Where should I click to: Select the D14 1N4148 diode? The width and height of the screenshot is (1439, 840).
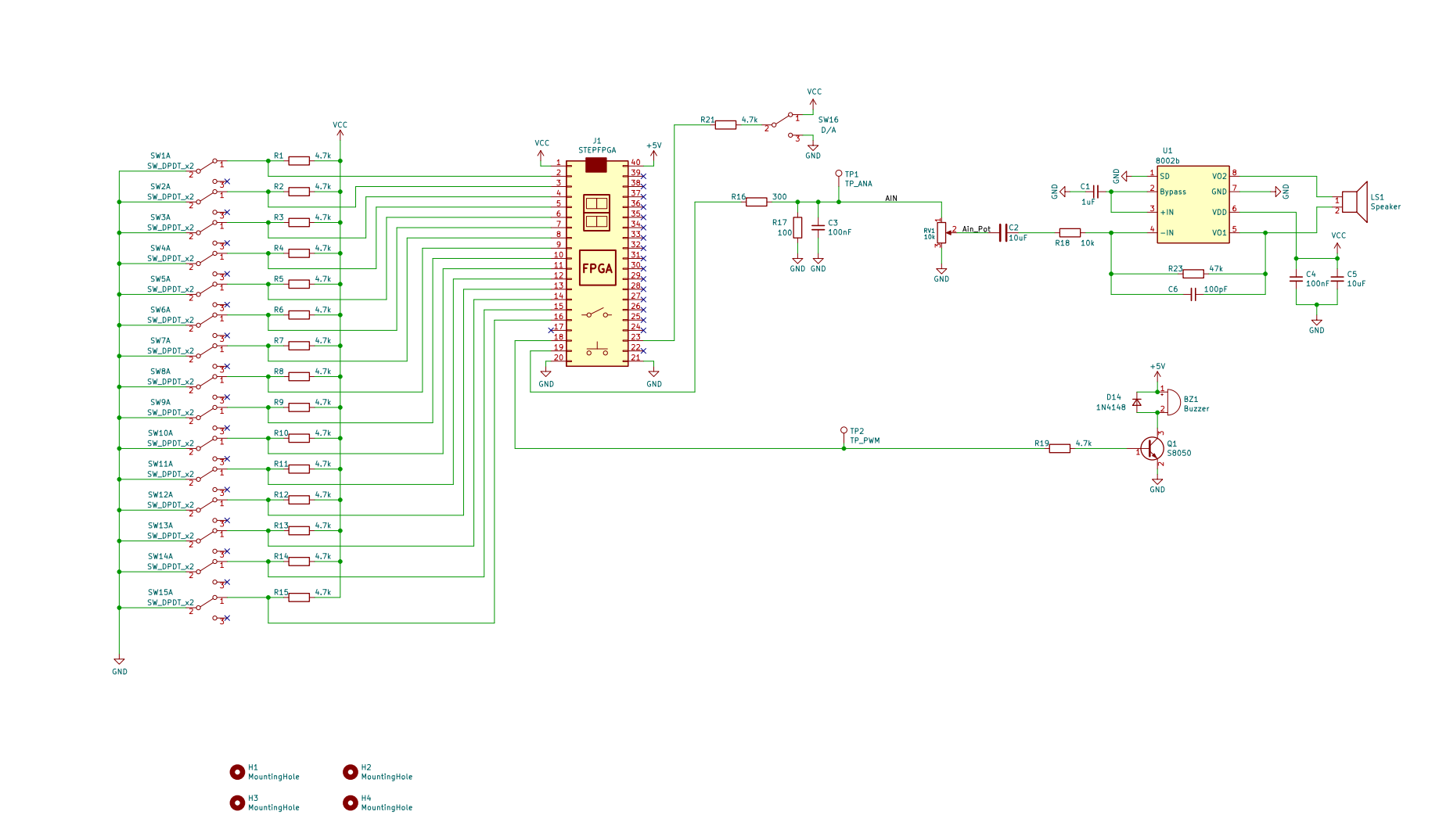point(1136,402)
